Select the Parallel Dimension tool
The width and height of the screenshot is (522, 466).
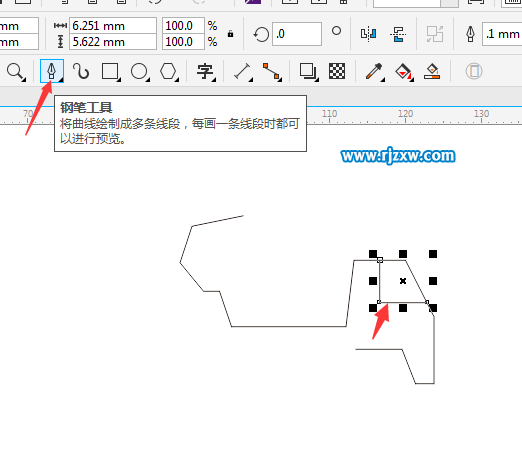coord(243,71)
